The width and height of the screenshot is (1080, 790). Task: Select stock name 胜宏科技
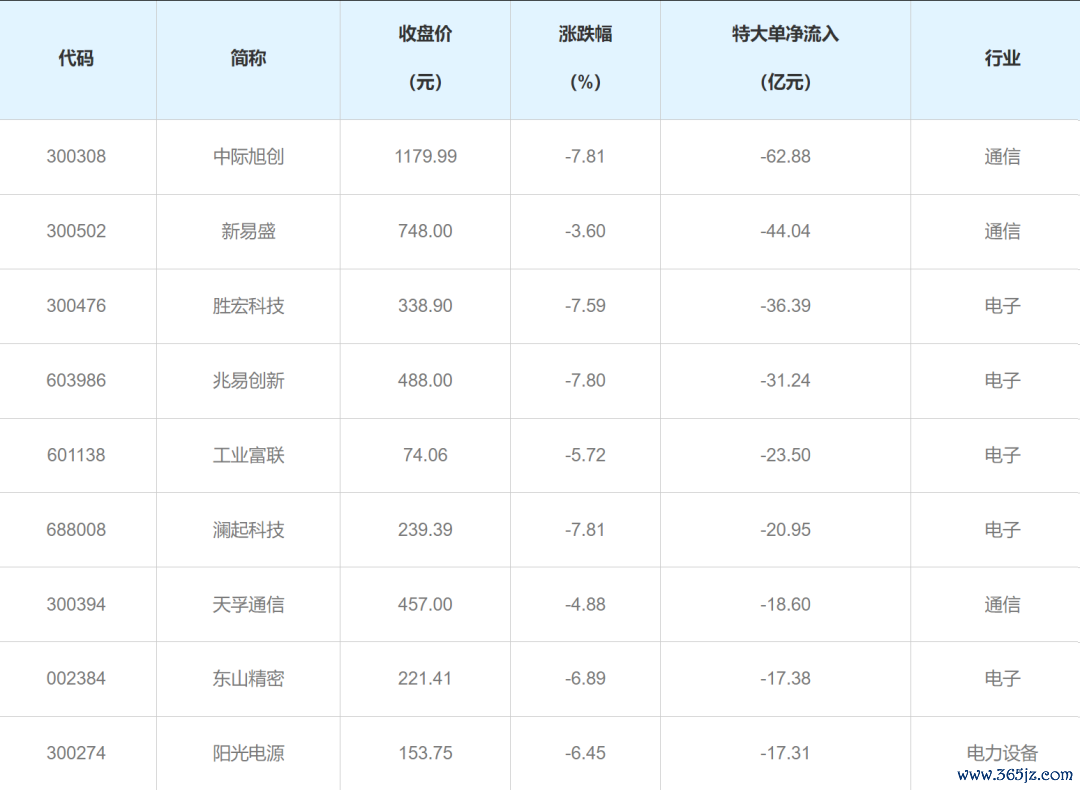[x=248, y=306]
